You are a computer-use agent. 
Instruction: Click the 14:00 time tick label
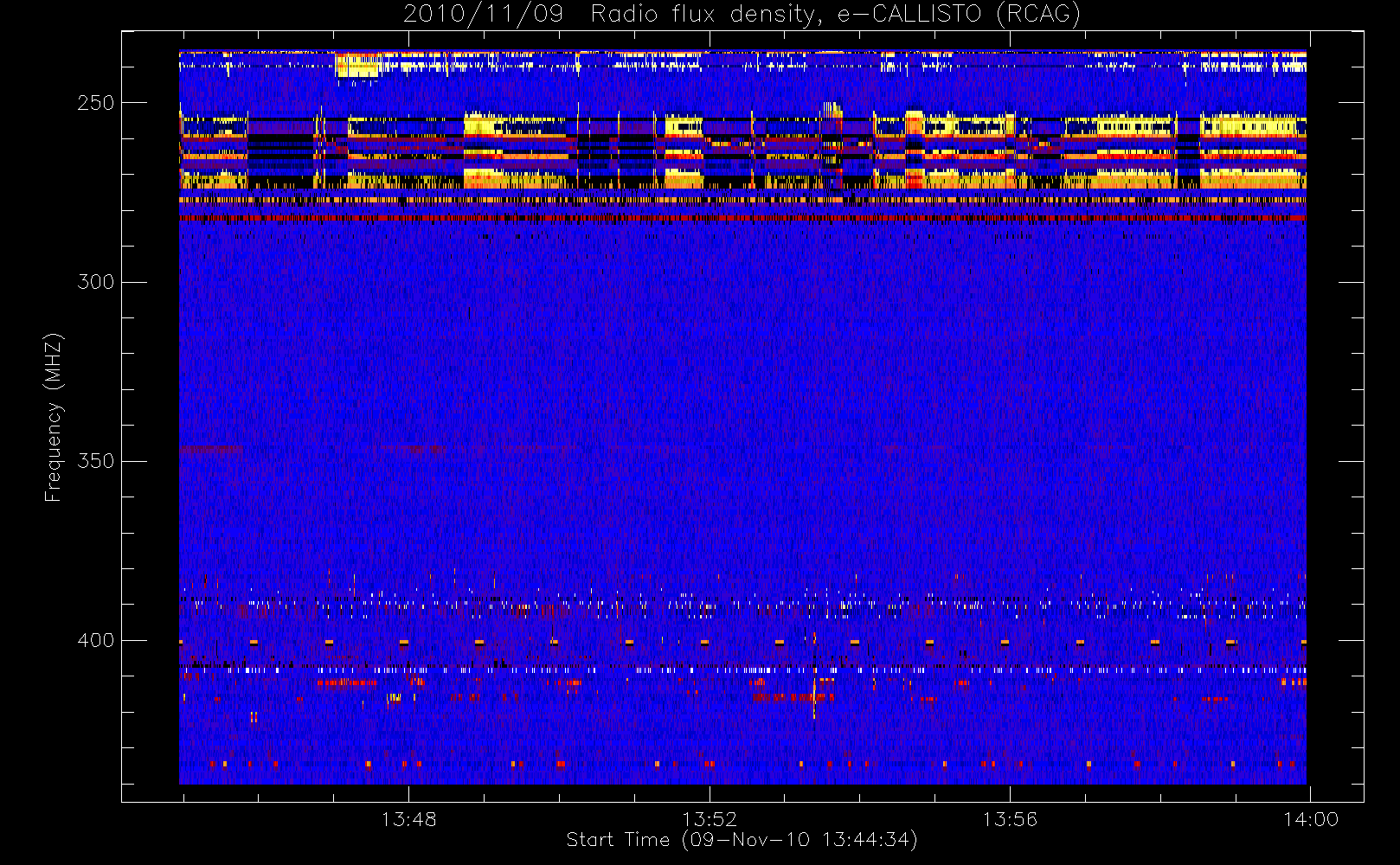(x=1310, y=818)
